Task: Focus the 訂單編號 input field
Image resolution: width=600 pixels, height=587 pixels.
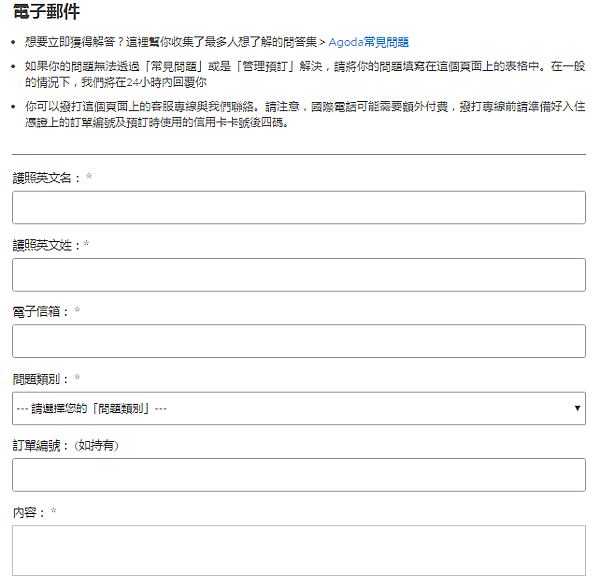Action: tap(298, 475)
